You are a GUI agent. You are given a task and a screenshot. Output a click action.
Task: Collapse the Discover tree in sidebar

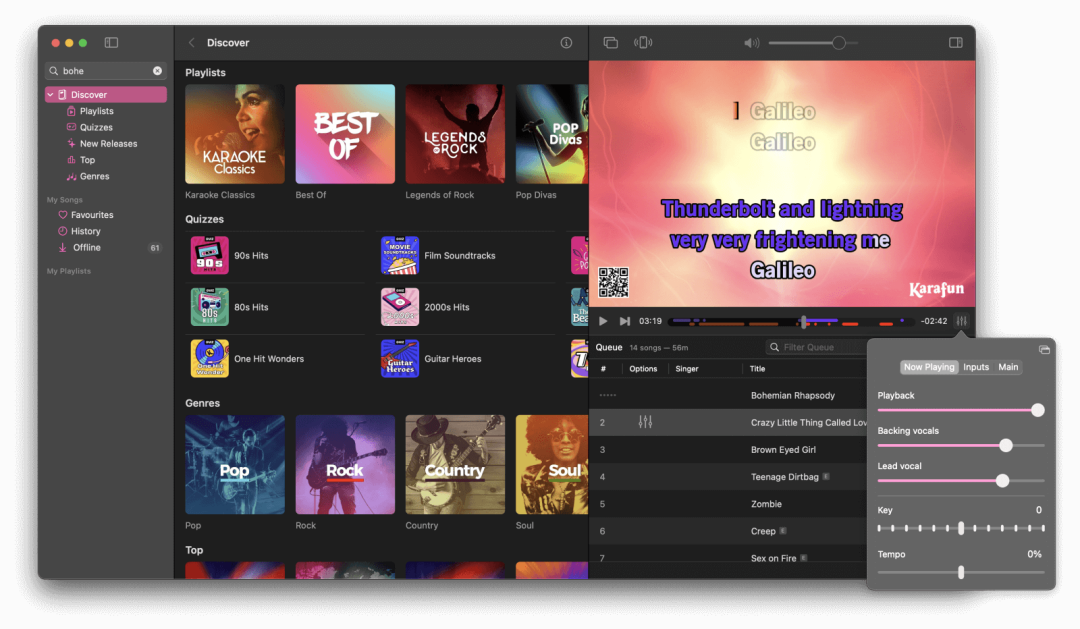[51, 95]
